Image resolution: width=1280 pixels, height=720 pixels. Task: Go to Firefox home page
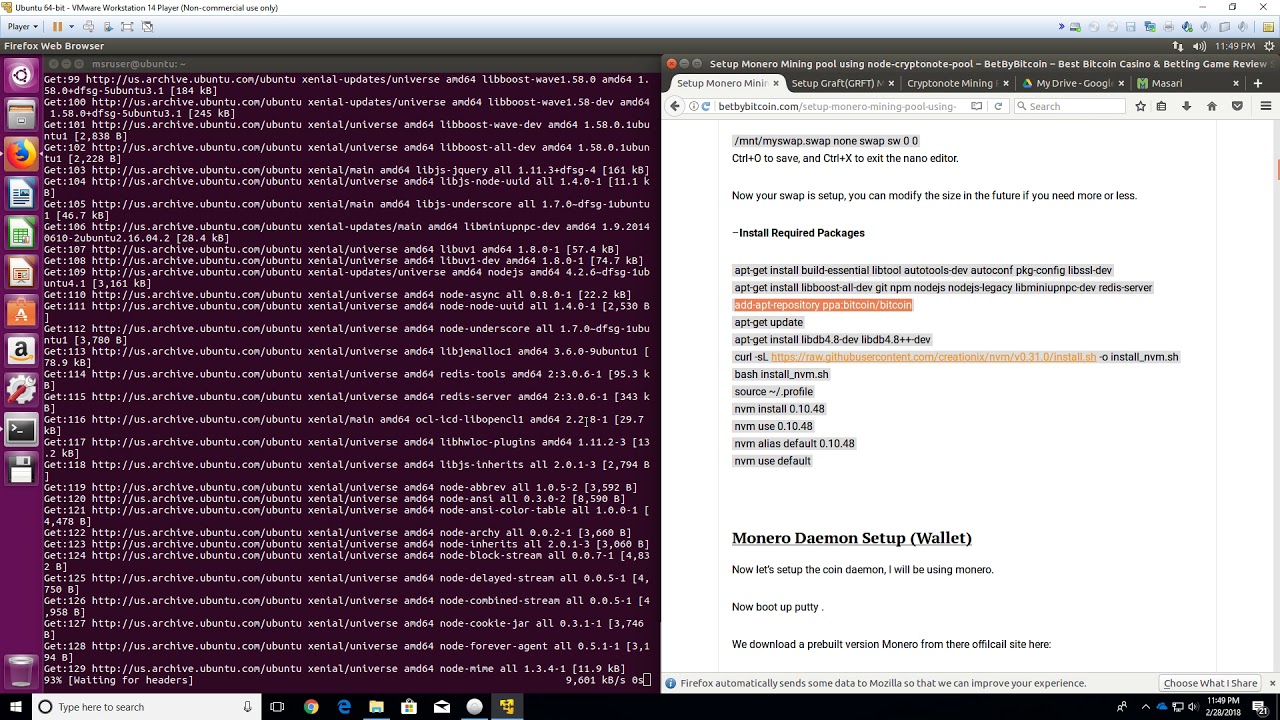(1212, 106)
